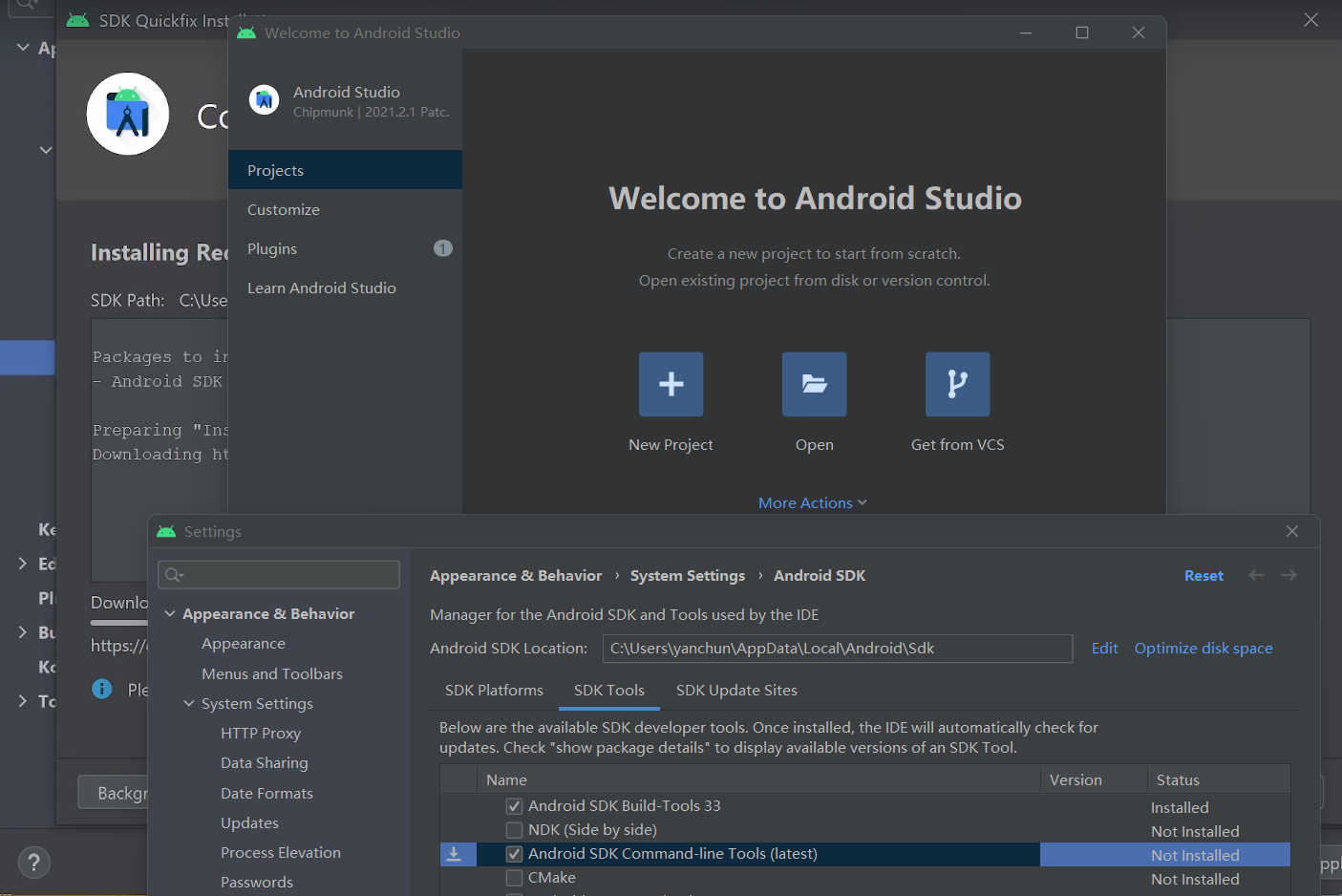Click Appearance & Behavior breadcrumb
The height and width of the screenshot is (896, 1342).
(x=516, y=575)
